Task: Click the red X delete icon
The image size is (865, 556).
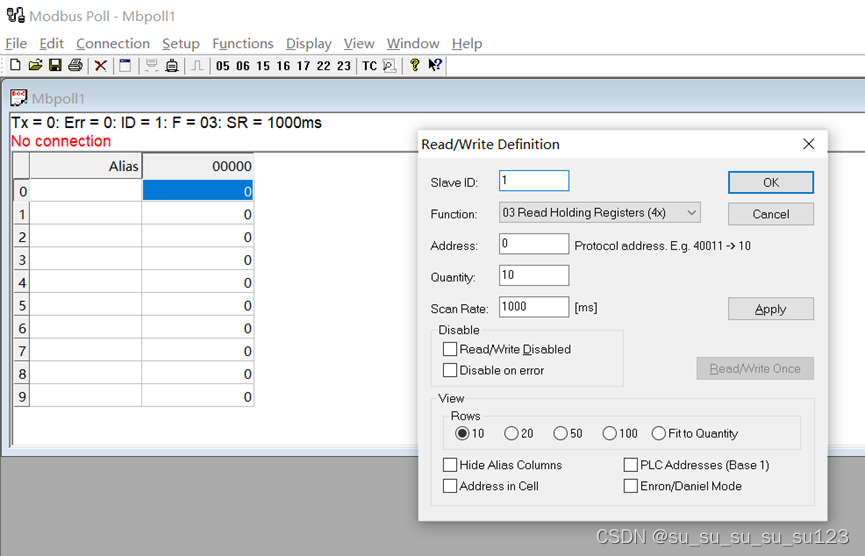Action: (100, 66)
